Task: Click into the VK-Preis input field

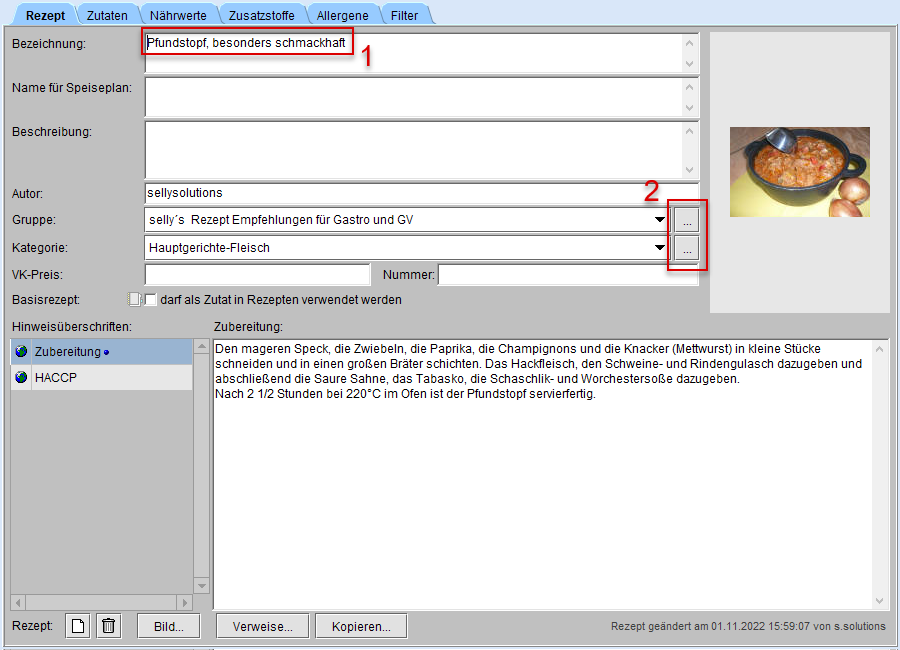Action: 257,275
